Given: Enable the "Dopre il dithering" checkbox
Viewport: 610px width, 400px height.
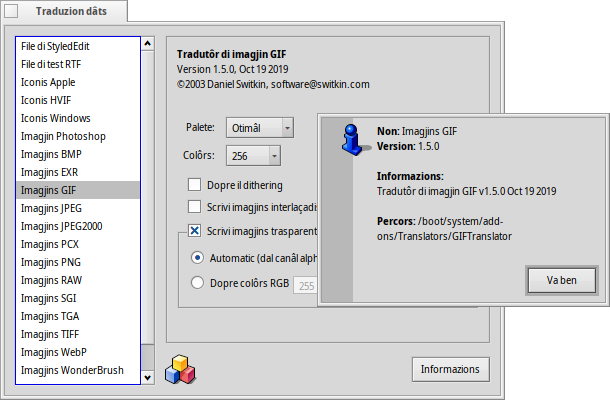Looking at the screenshot, I should coord(195,185).
